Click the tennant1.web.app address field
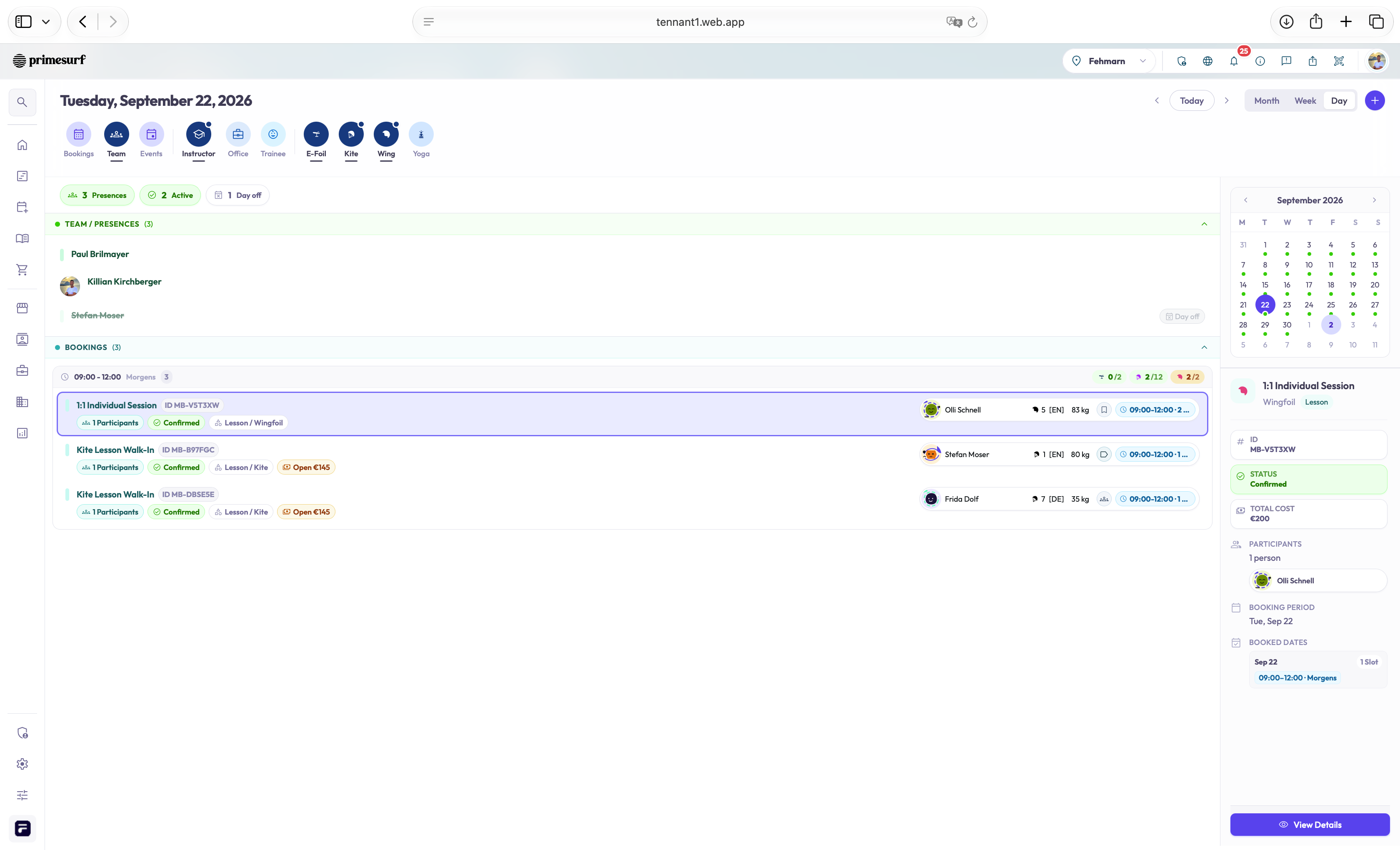This screenshot has height=850, width=1400. point(700,22)
